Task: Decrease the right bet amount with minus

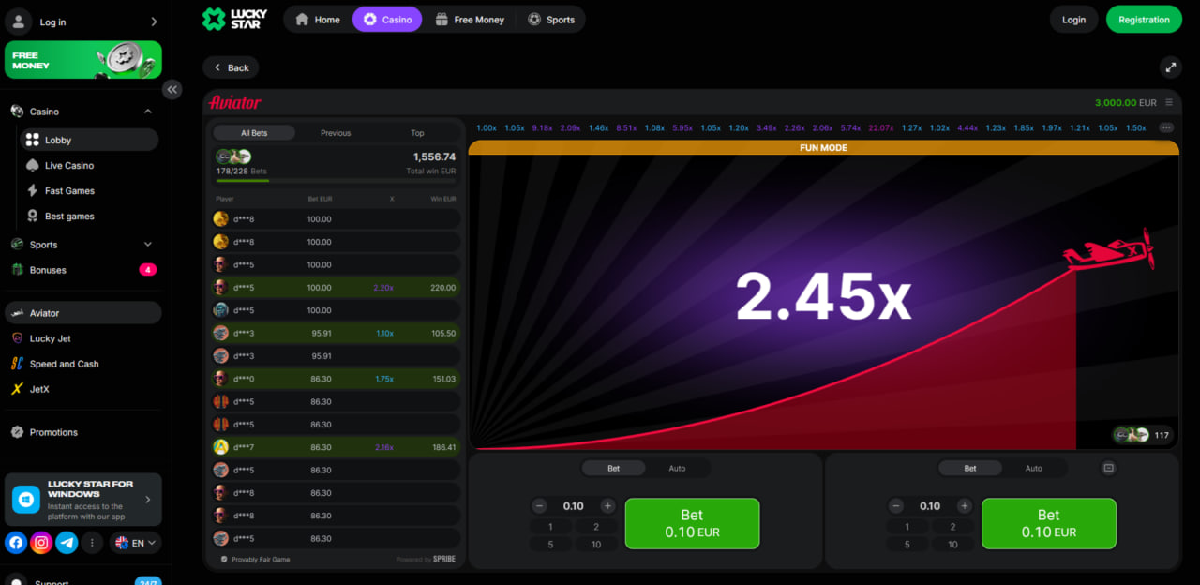Action: coord(896,506)
